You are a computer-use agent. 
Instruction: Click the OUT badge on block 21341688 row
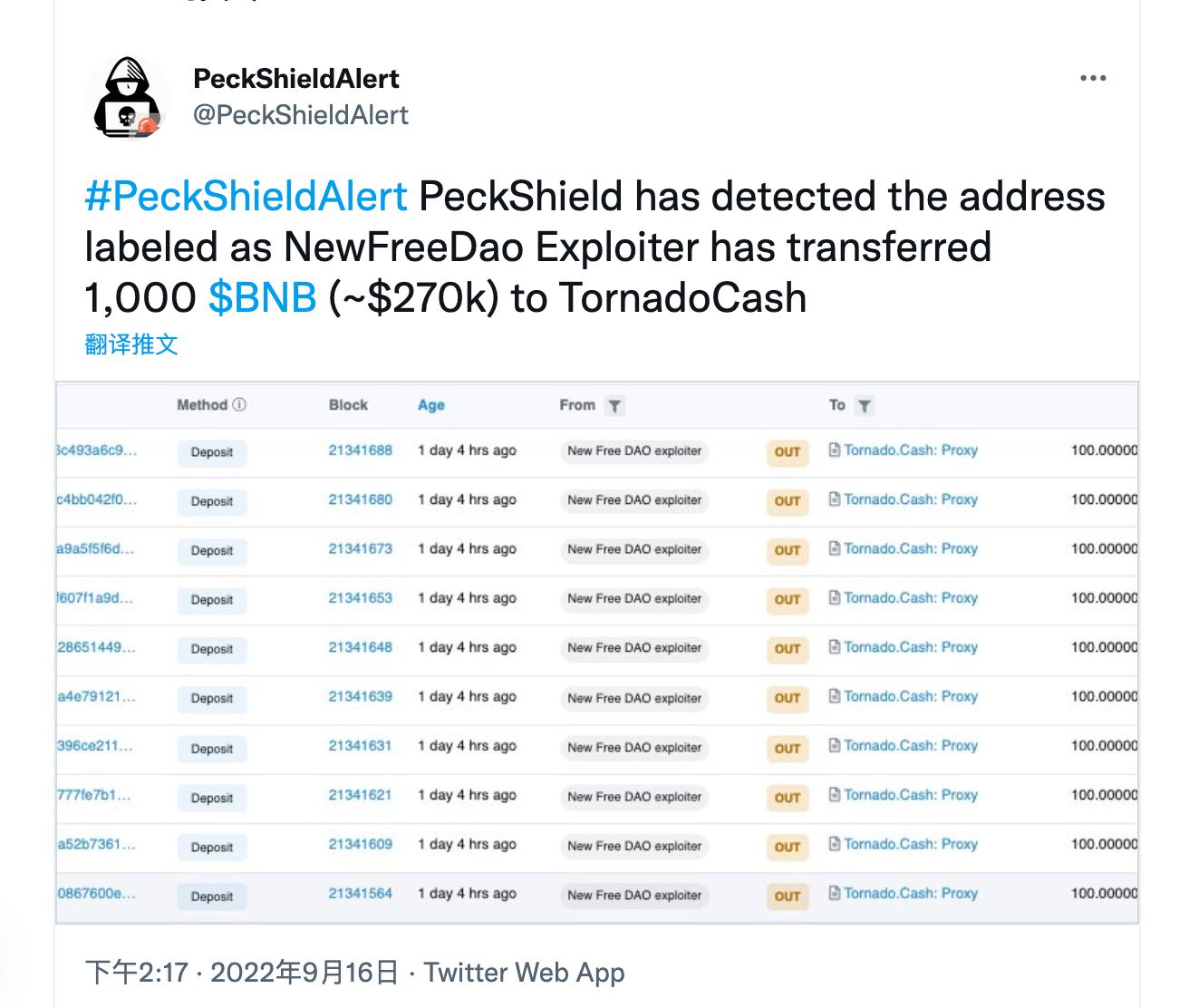click(x=787, y=452)
